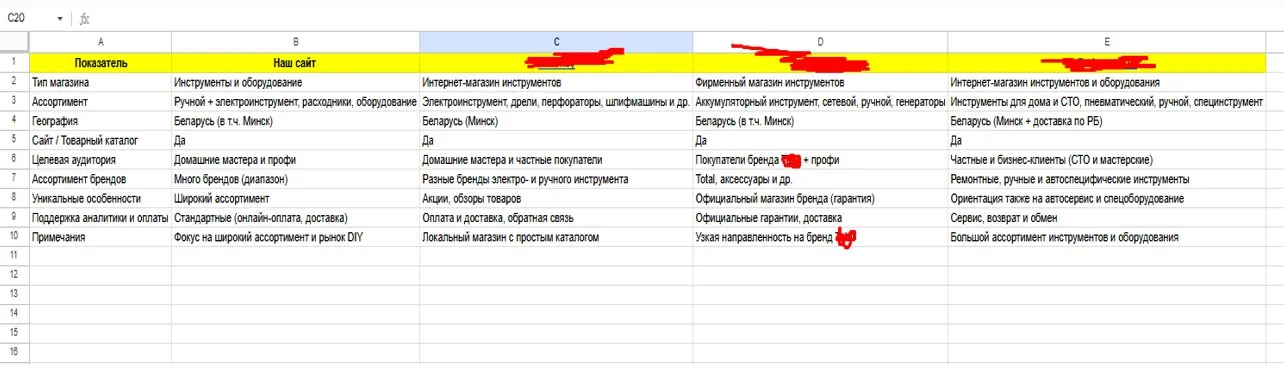The height and width of the screenshot is (365, 1284).
Task: Click cell 'Уникальные особенности'
Action: (100, 199)
